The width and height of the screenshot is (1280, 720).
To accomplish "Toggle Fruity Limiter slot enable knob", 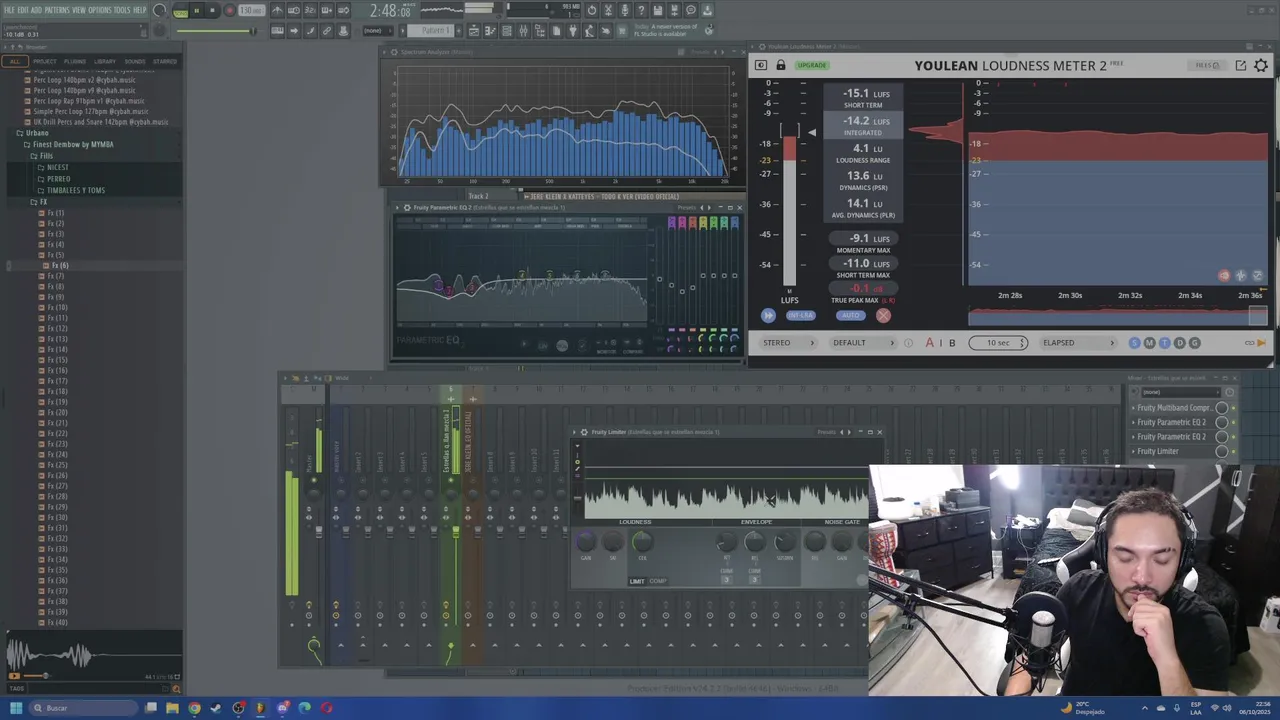I will [x=1222, y=451].
